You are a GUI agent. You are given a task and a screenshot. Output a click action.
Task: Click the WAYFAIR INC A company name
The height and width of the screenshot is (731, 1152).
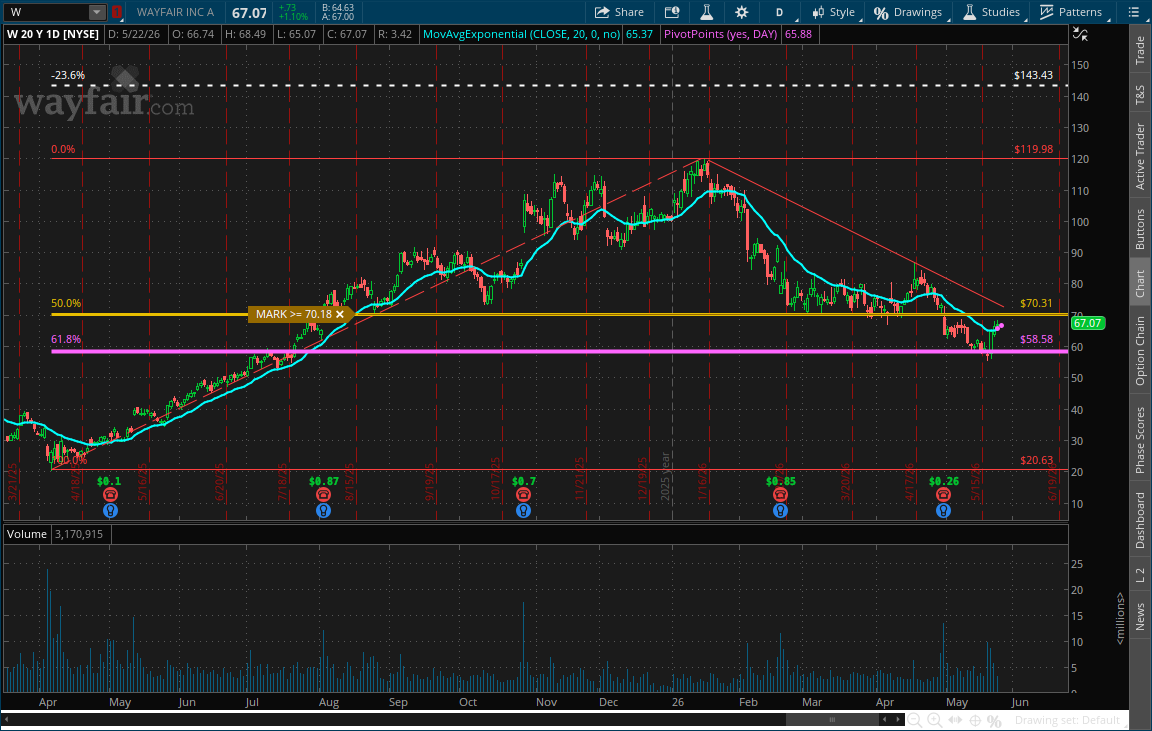pyautogui.click(x=175, y=12)
